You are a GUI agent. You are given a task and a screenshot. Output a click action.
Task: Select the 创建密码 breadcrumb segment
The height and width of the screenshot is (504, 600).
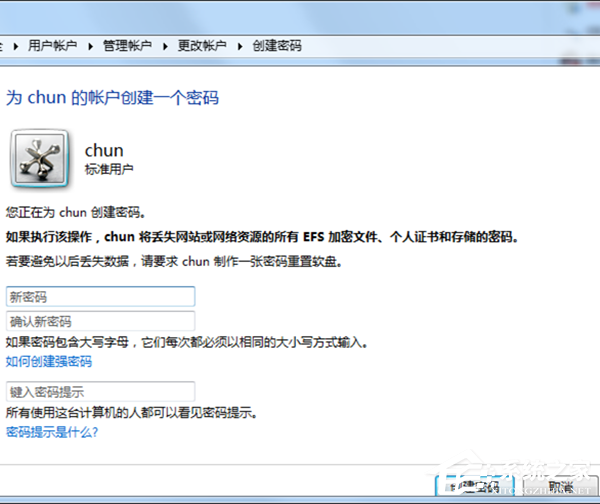click(x=277, y=46)
